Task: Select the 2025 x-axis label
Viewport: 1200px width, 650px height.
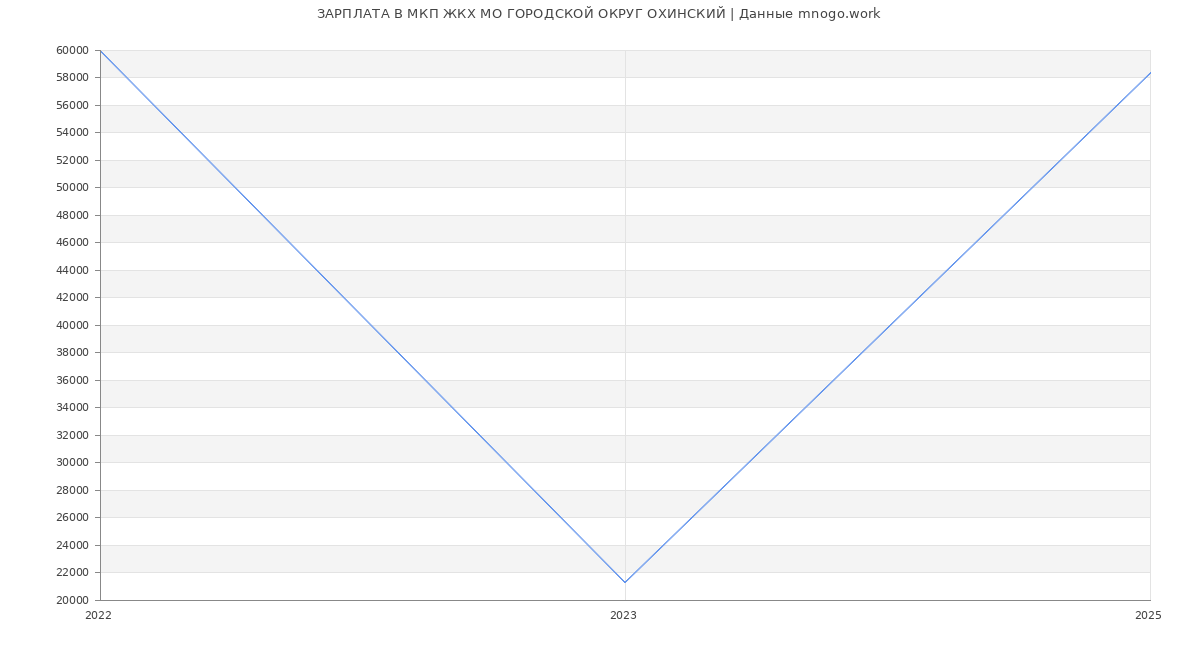Action: 1148,616
